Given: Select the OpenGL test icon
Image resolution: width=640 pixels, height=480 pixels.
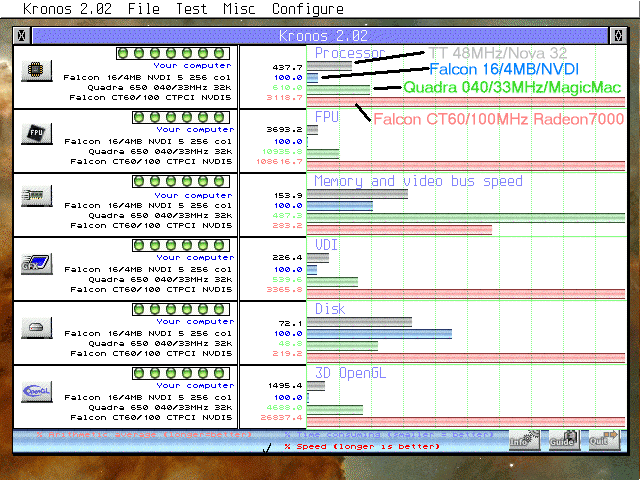Looking at the screenshot, I should click(x=37, y=391).
